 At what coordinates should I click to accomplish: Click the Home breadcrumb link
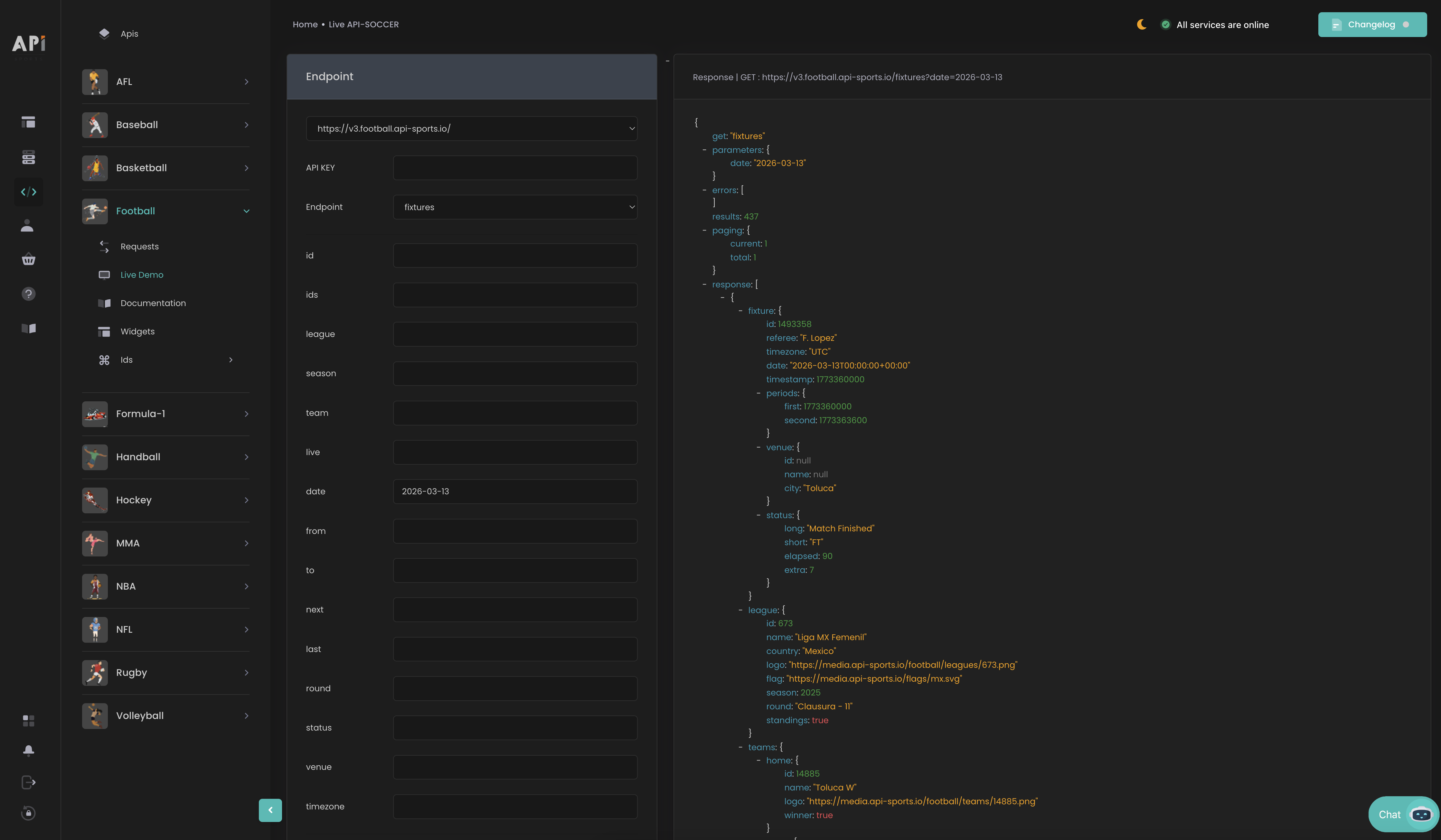click(305, 24)
